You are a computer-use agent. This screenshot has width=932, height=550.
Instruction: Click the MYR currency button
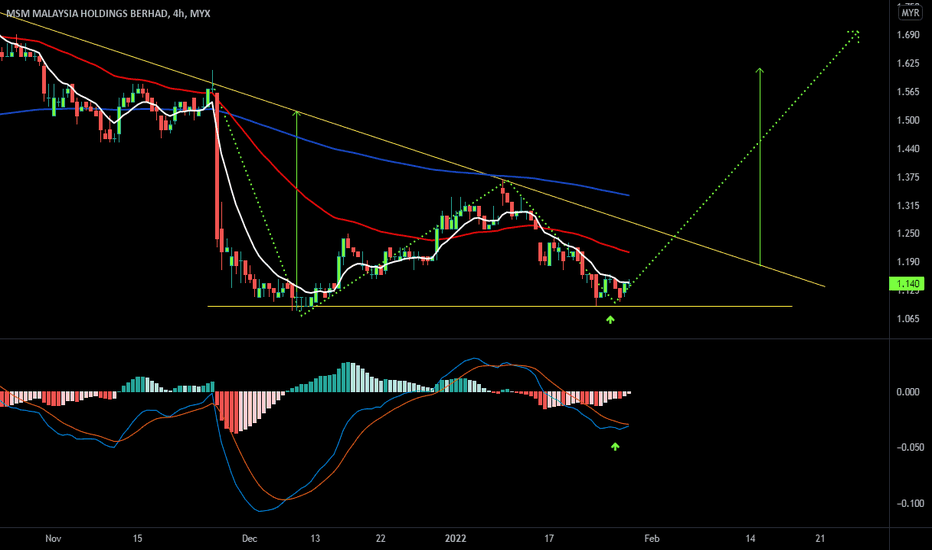click(909, 12)
